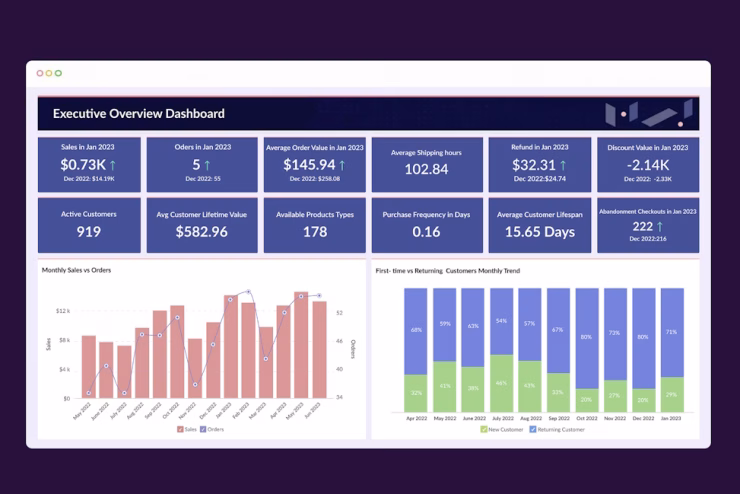Select the 80% returning segment for Dec 2022
Image resolution: width=740 pixels, height=494 pixels.
[x=644, y=338]
